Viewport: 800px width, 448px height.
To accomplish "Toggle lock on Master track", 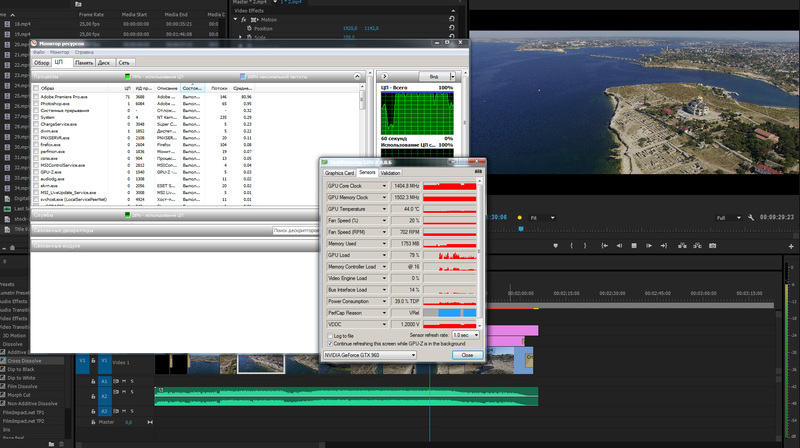I will [x=93, y=422].
